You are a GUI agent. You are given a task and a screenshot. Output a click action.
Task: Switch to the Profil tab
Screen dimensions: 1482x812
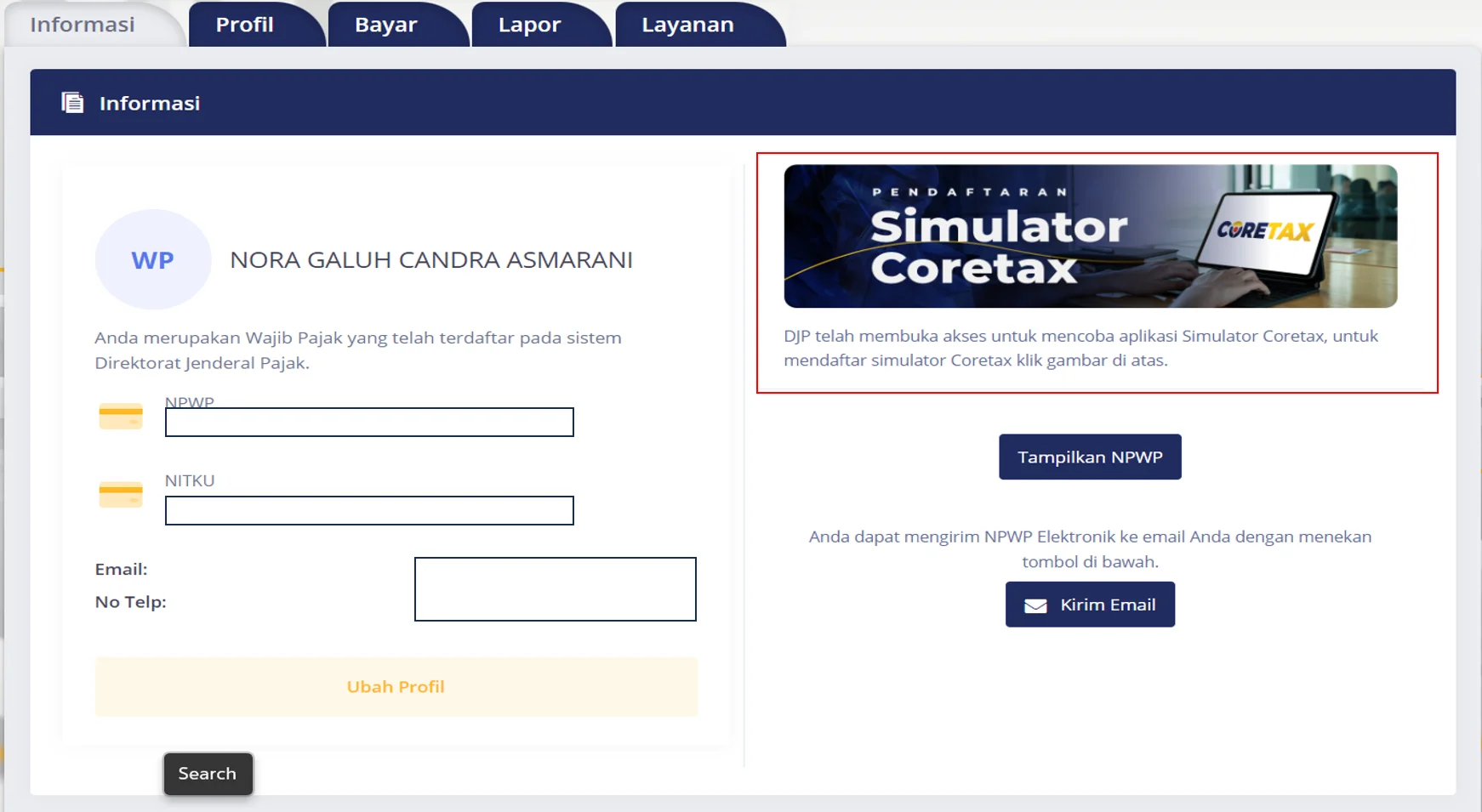pos(257,25)
